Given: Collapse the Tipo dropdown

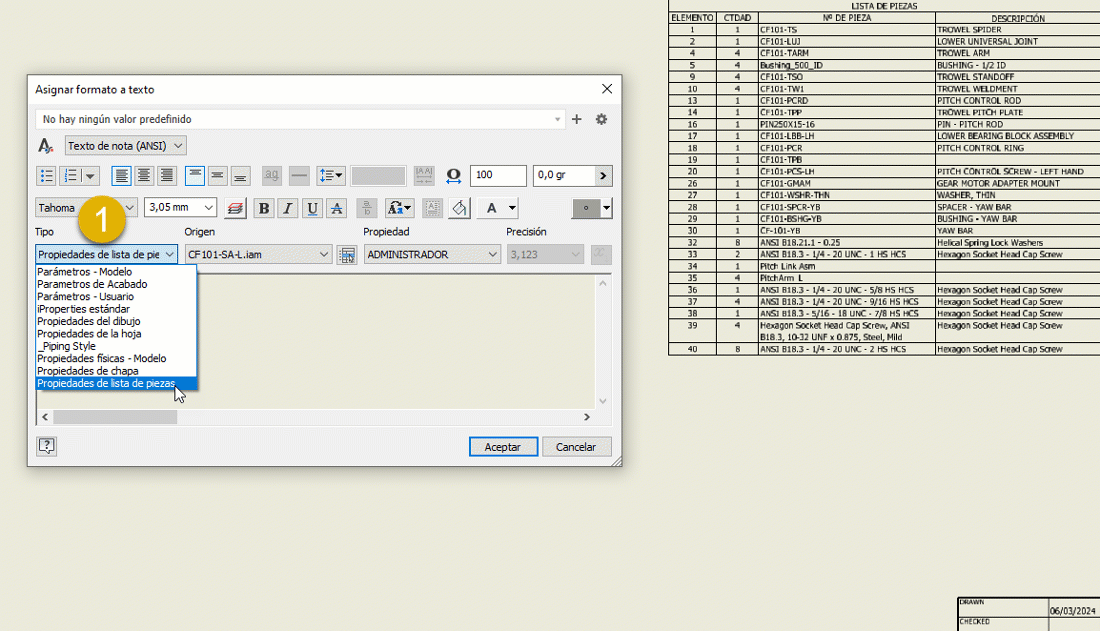Looking at the screenshot, I should pyautogui.click(x=169, y=254).
